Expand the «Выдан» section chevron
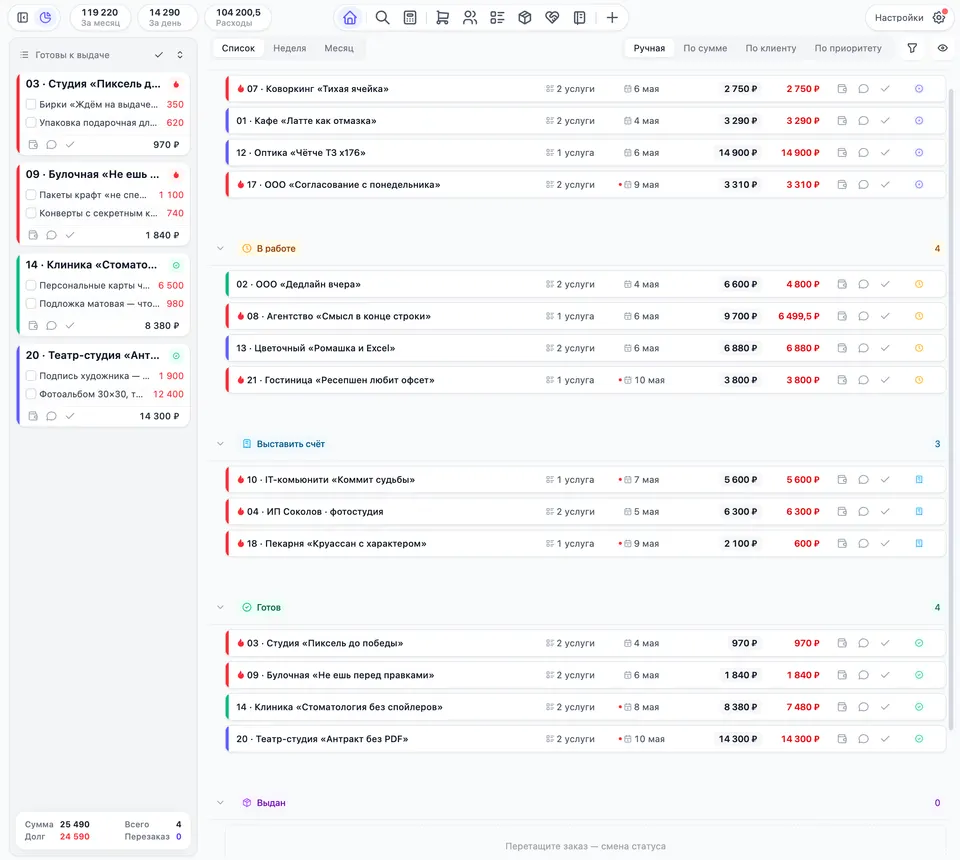The height and width of the screenshot is (860, 960). (x=220, y=802)
